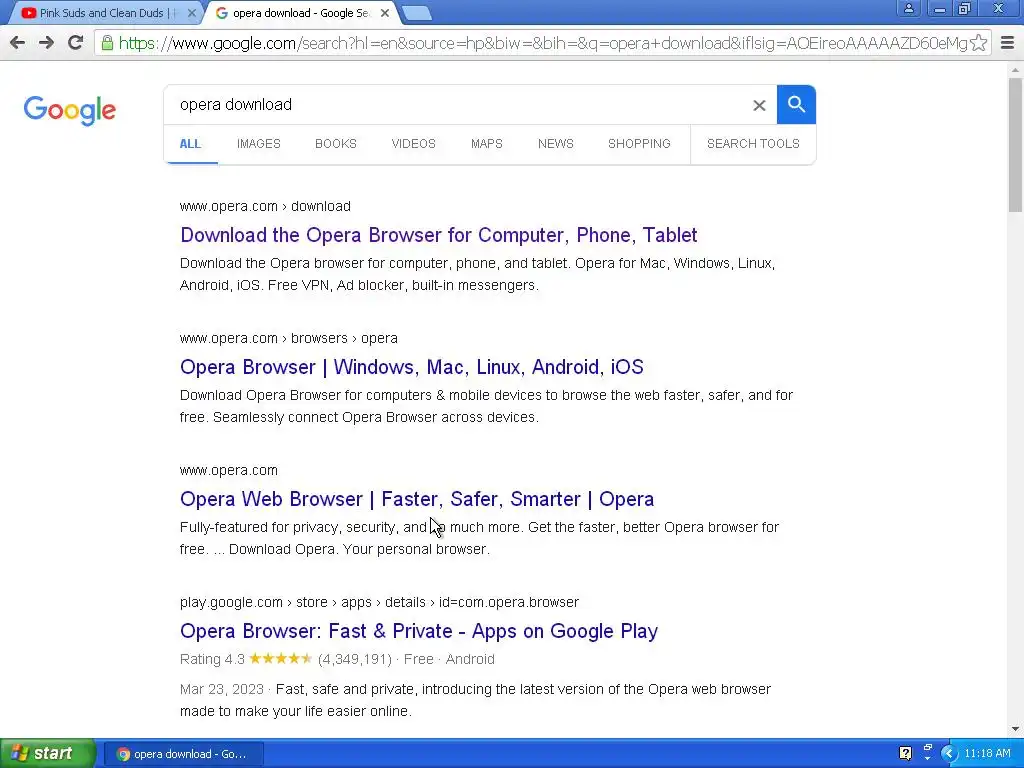Click the scrollbar up arrow
This screenshot has width=1024, height=768.
click(x=1015, y=70)
